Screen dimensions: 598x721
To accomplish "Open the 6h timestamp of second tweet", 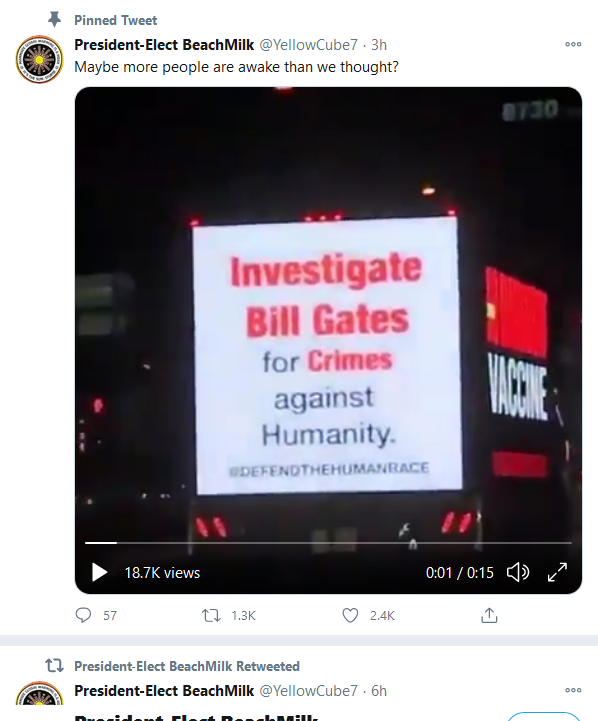I will pyautogui.click(x=379, y=691).
